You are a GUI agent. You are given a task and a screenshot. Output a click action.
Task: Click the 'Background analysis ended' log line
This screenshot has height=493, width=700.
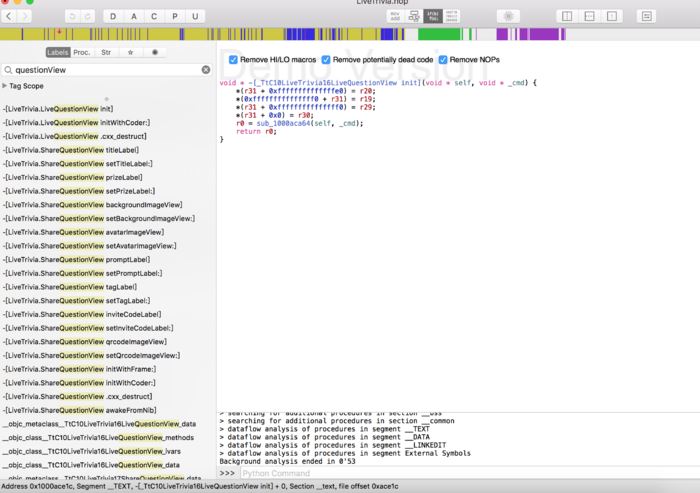[288, 461]
